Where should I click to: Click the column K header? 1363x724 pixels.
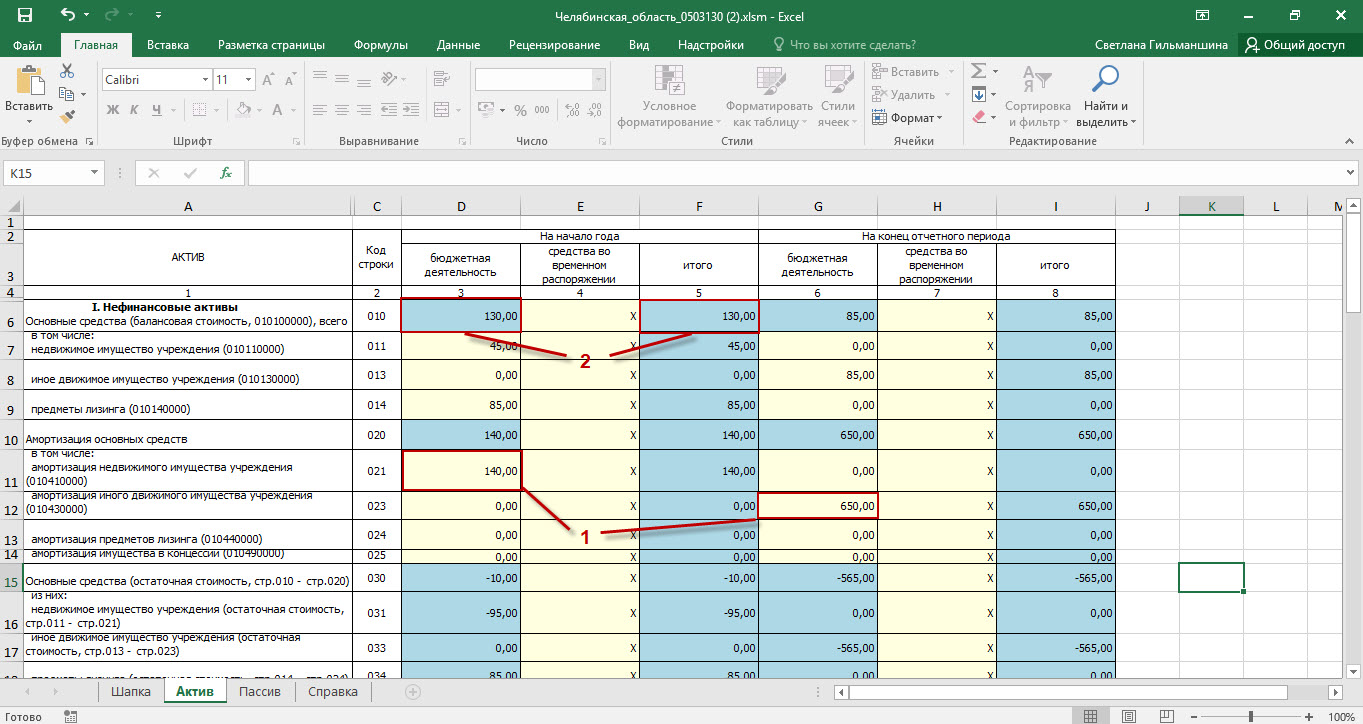point(1211,206)
